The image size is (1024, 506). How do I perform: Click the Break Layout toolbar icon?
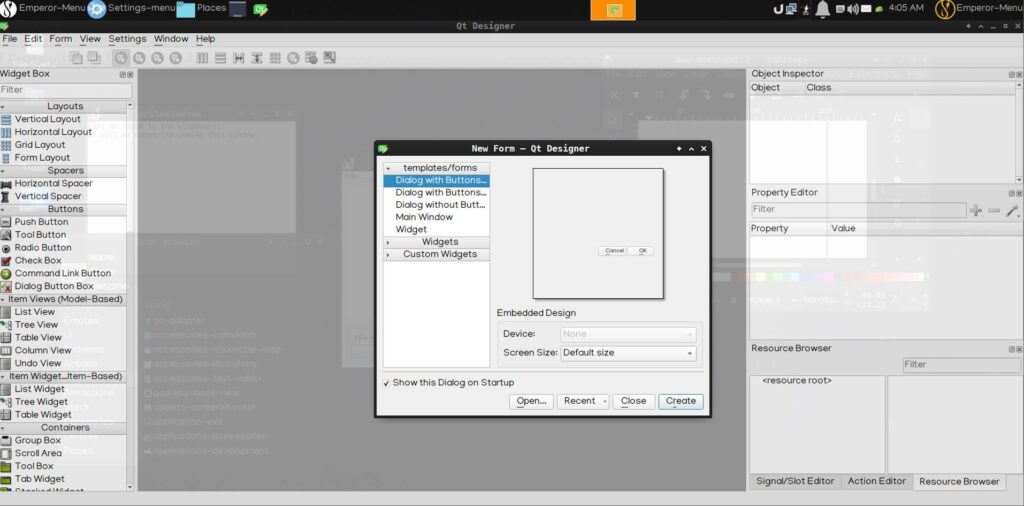(x=311, y=57)
